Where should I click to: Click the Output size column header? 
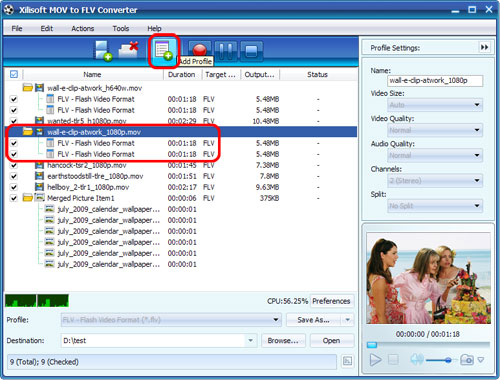[x=260, y=74]
